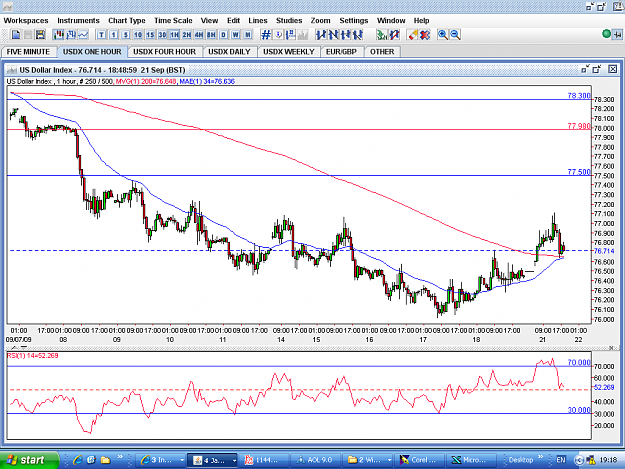The width and height of the screenshot is (625, 469).
Task: Click the MVG(1) 200 study label
Action: point(146,81)
